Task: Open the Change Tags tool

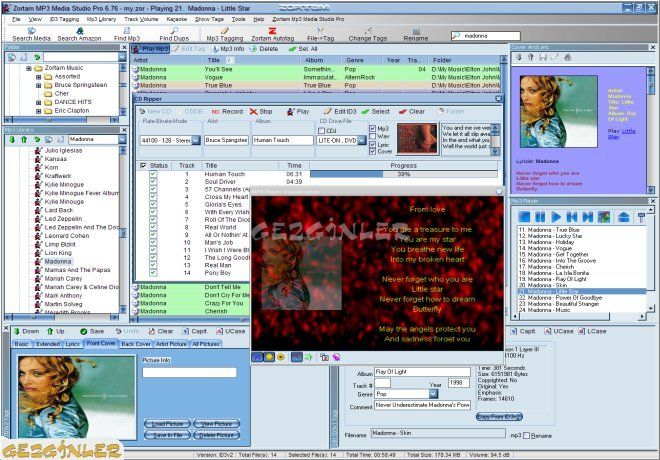Action: pyautogui.click(x=367, y=34)
